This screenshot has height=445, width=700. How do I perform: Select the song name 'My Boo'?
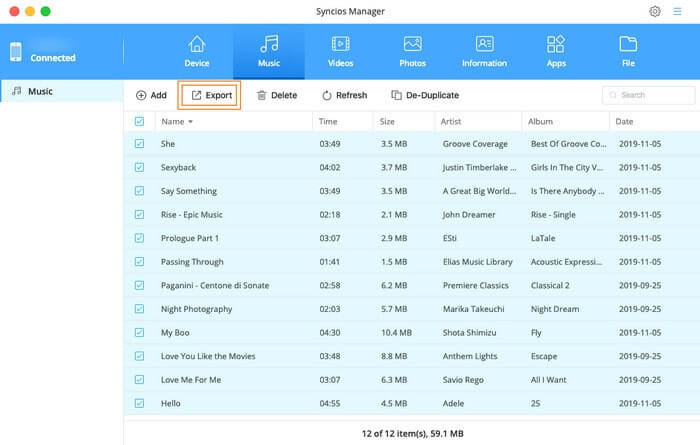(175, 333)
